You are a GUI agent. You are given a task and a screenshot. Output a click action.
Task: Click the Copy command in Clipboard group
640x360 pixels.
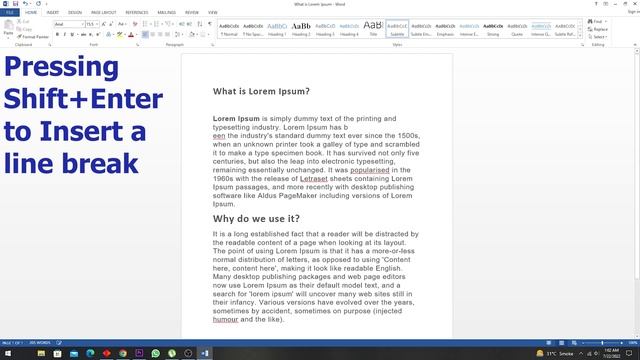24,29
